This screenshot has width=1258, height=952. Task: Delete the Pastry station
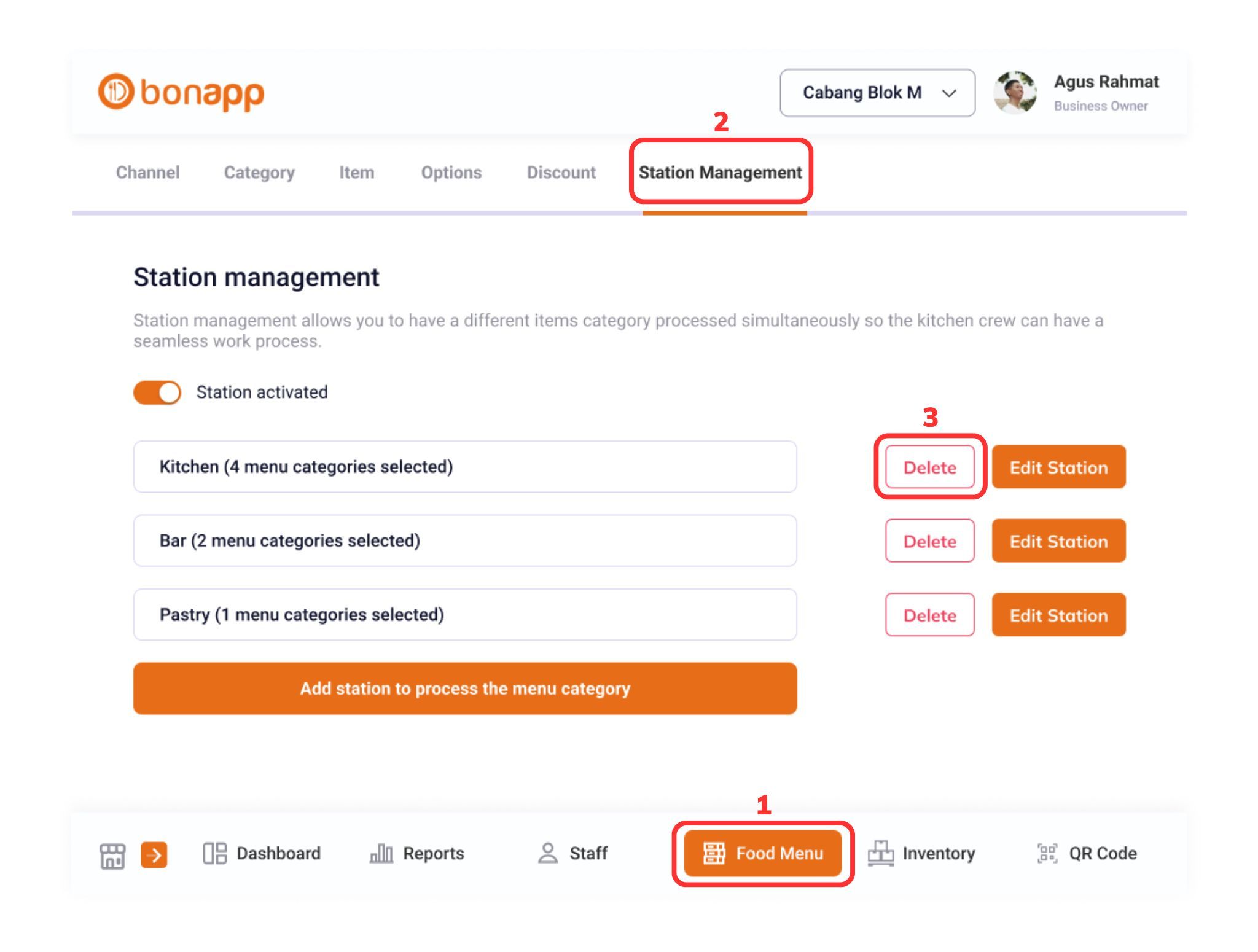pyautogui.click(x=929, y=615)
